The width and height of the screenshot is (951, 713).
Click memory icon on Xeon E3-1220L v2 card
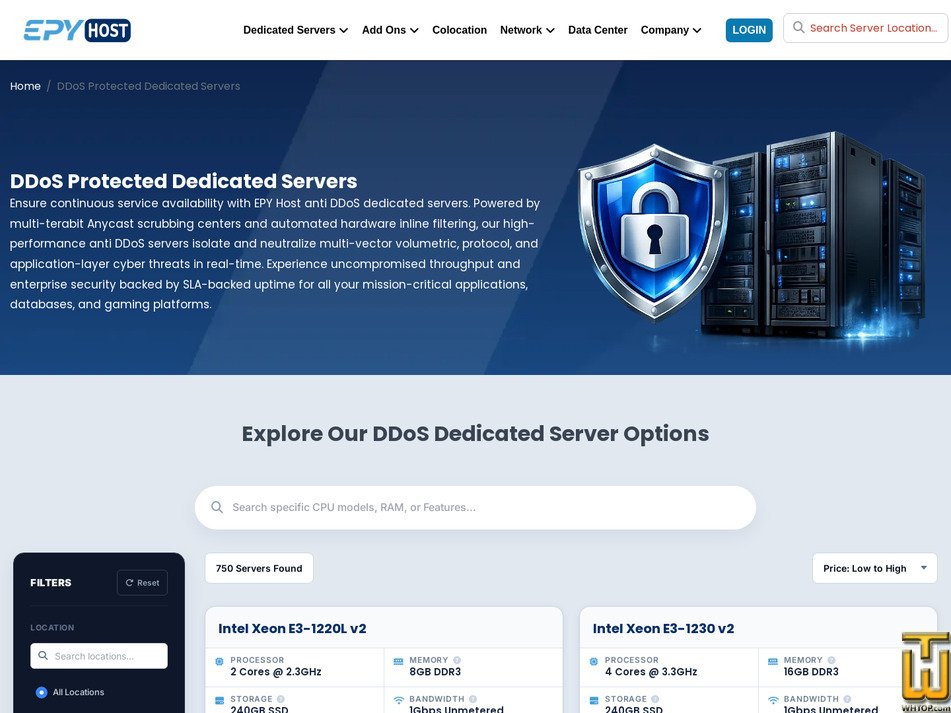pyautogui.click(x=398, y=661)
